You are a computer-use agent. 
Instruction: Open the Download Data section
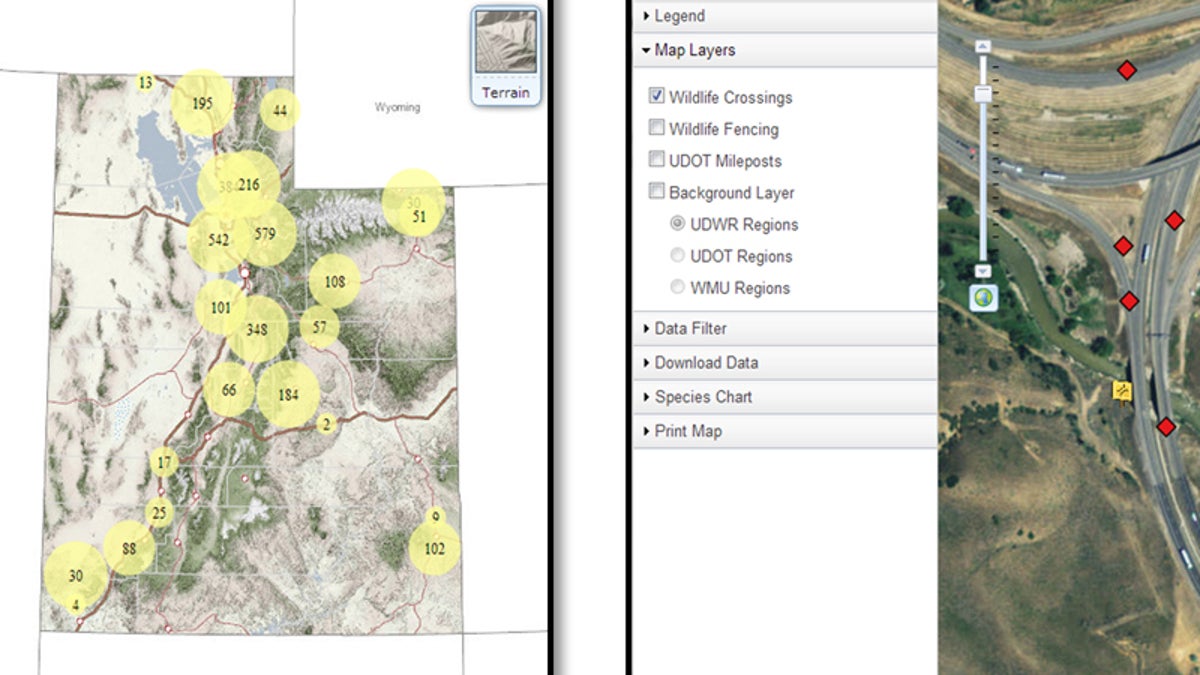click(702, 363)
